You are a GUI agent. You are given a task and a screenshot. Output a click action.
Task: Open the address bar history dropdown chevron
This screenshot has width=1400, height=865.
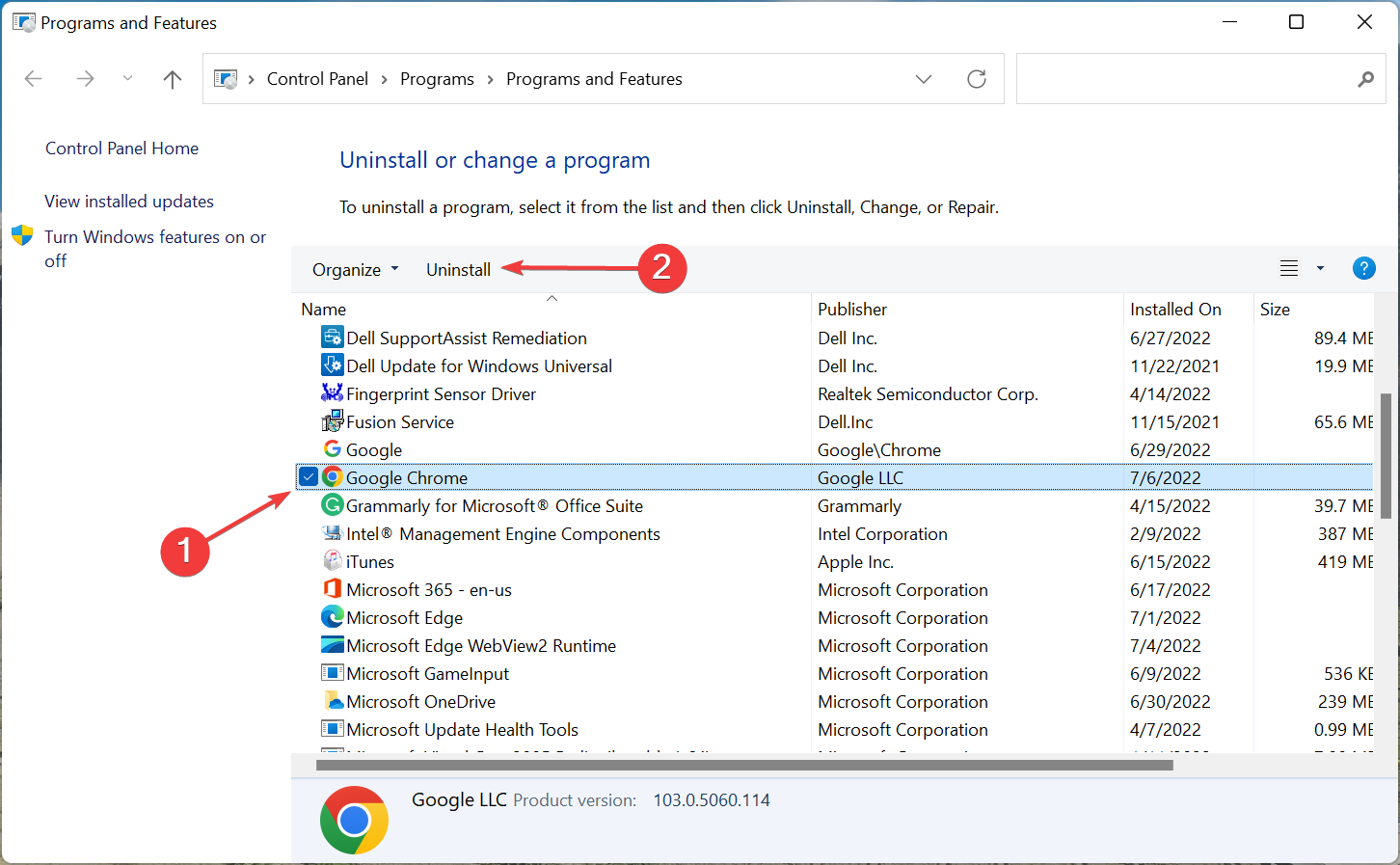(x=924, y=78)
